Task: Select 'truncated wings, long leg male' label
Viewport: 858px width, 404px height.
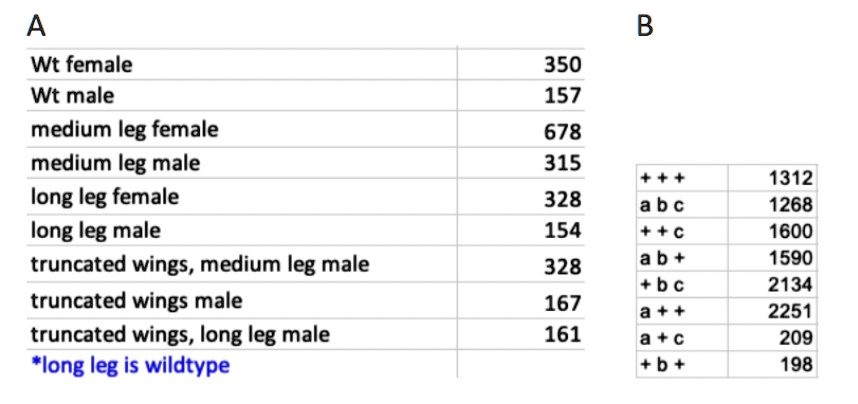Action: (x=180, y=332)
